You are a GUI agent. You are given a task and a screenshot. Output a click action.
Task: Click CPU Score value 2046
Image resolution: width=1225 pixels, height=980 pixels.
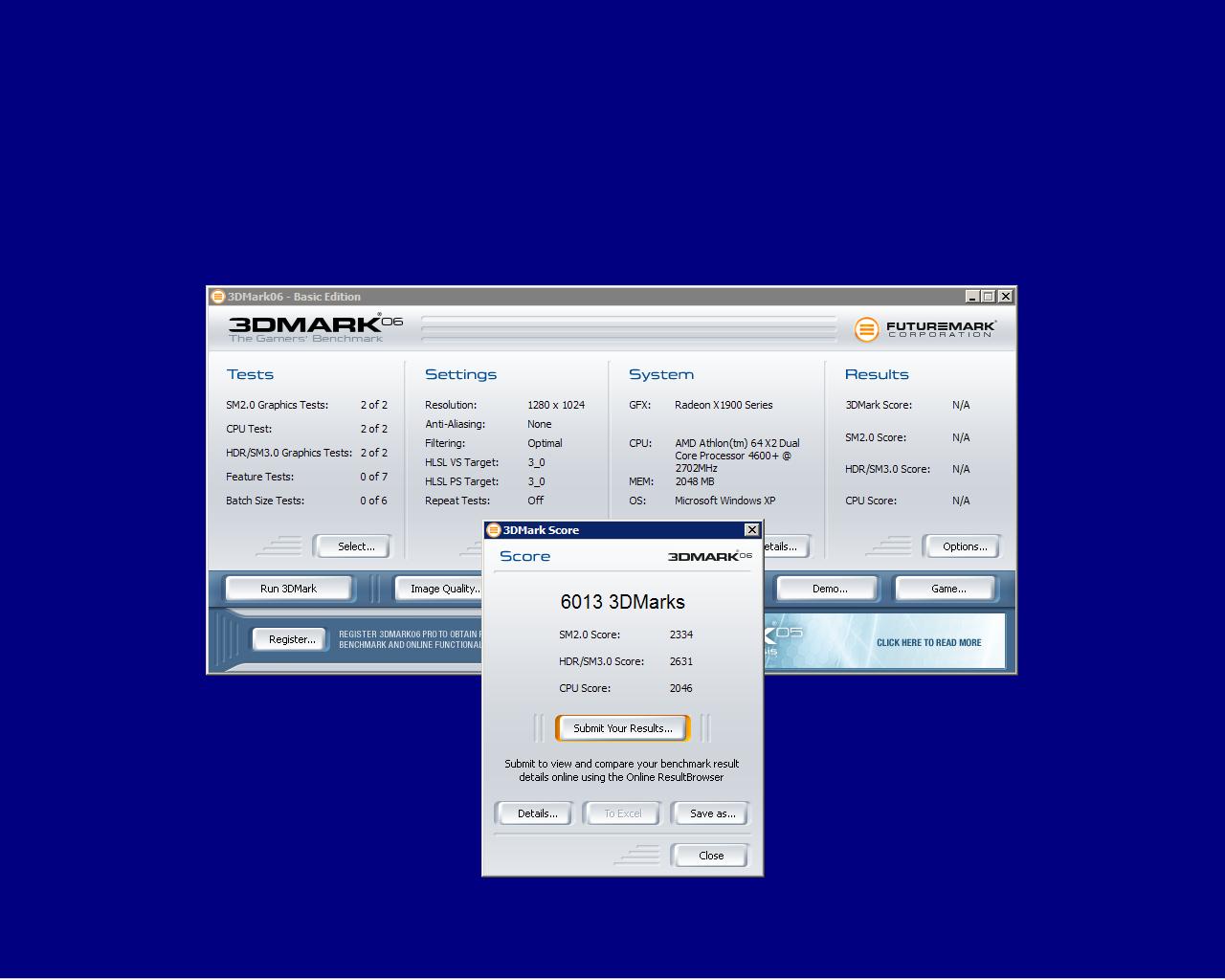pyautogui.click(x=681, y=688)
